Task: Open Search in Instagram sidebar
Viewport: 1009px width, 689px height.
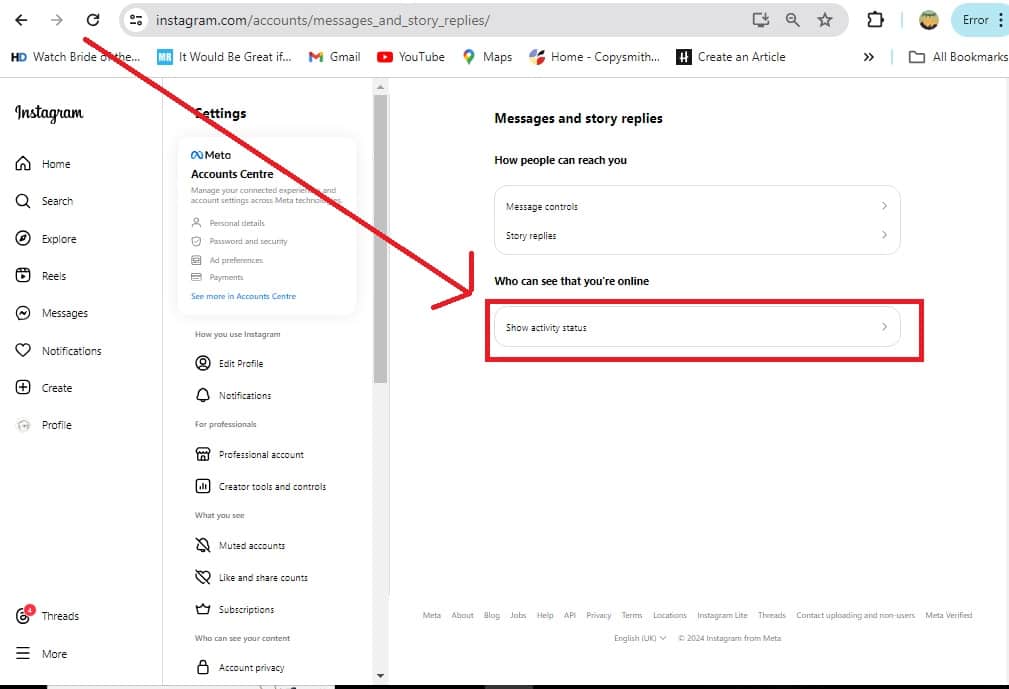Action: [x=44, y=201]
